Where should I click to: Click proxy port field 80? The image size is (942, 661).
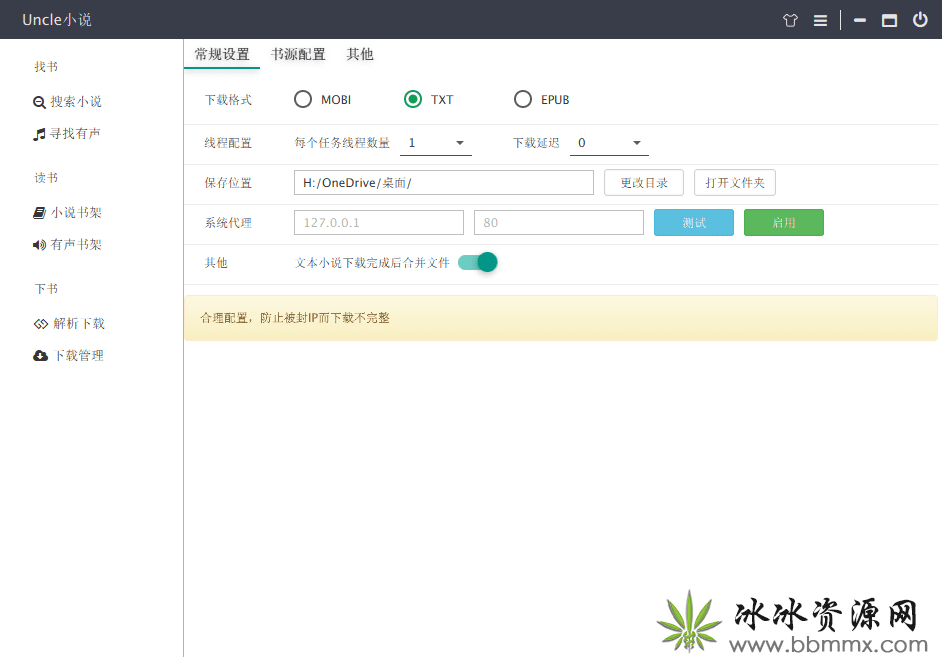coord(559,222)
